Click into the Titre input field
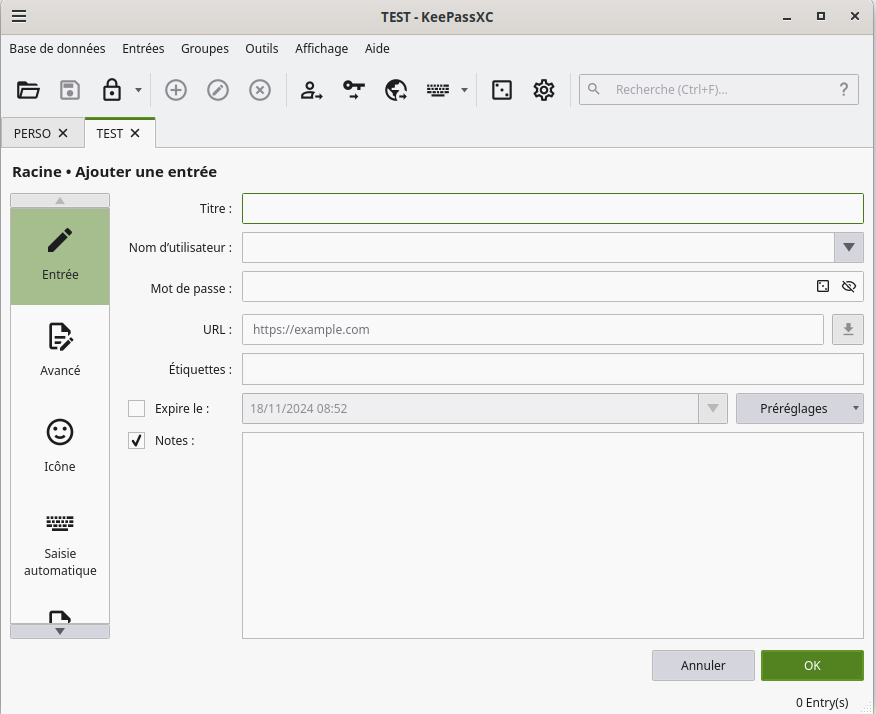The image size is (876, 714). (552, 208)
